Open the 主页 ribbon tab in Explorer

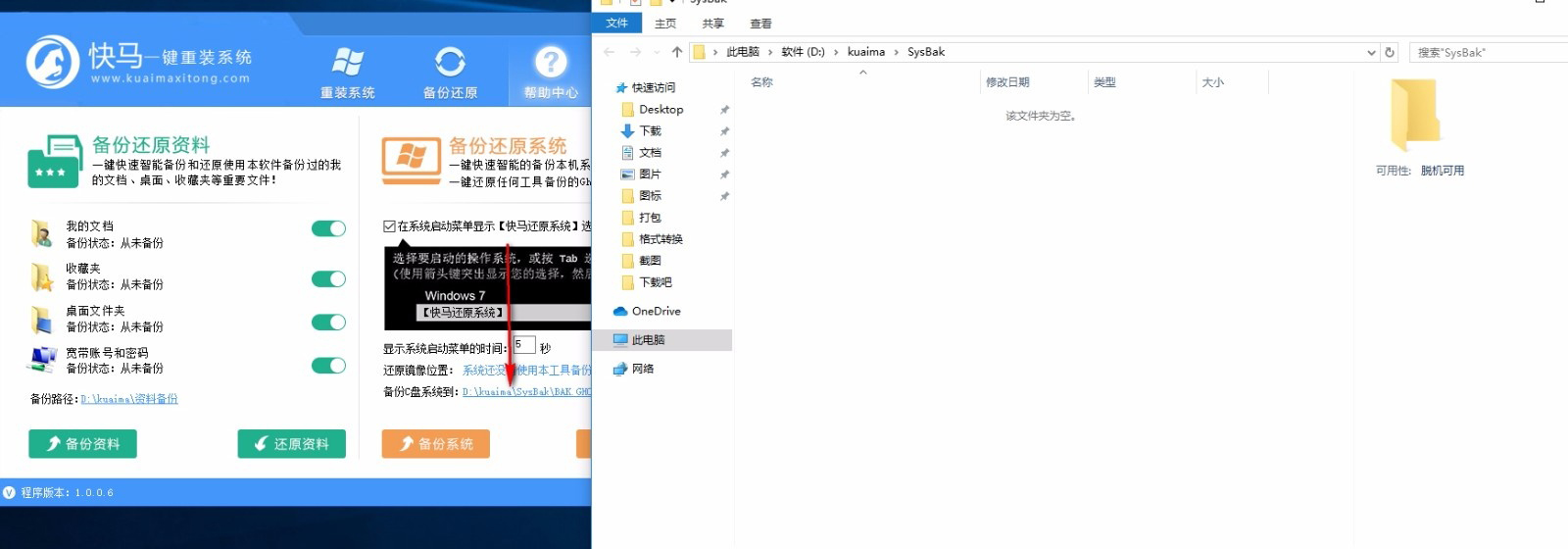coord(665,24)
